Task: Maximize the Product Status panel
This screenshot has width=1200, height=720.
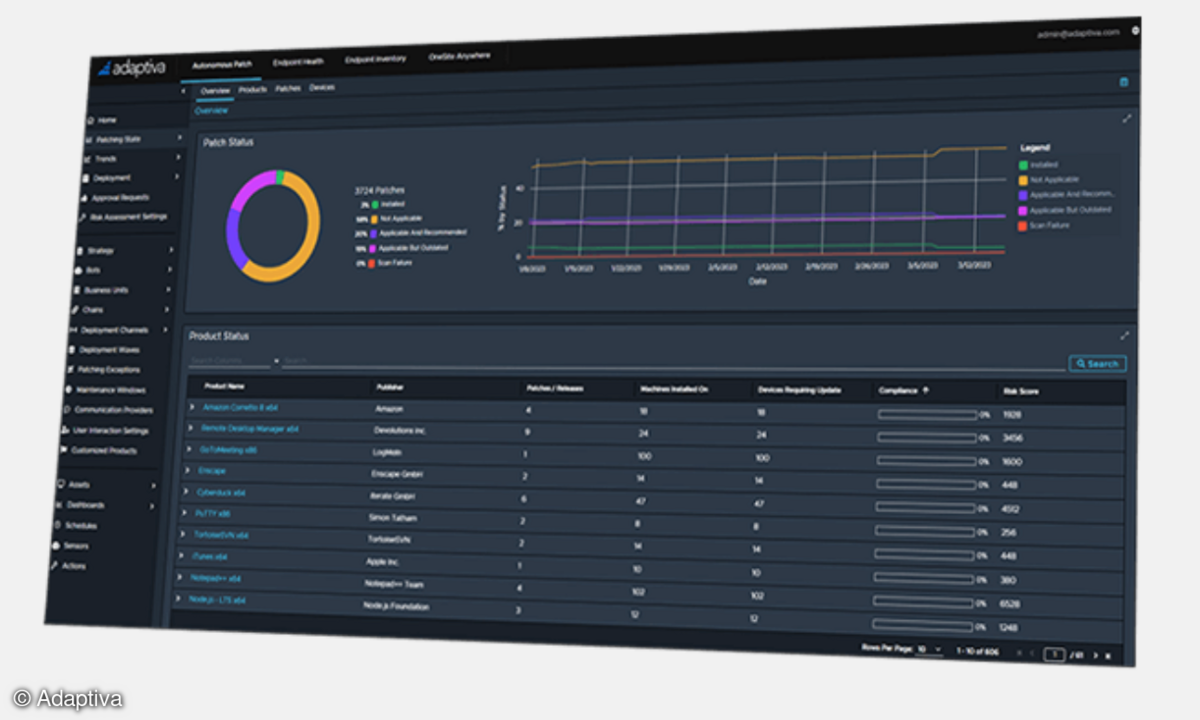Action: click(x=1125, y=336)
